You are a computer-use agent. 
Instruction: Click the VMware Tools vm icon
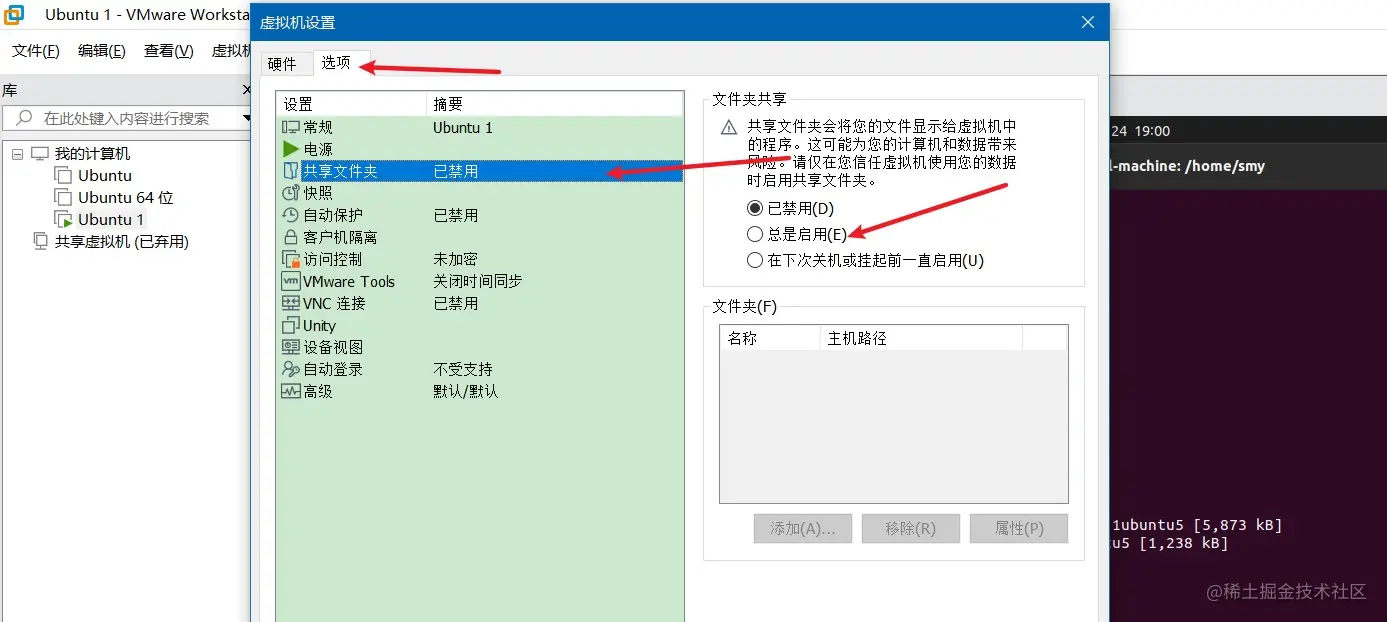[291, 281]
